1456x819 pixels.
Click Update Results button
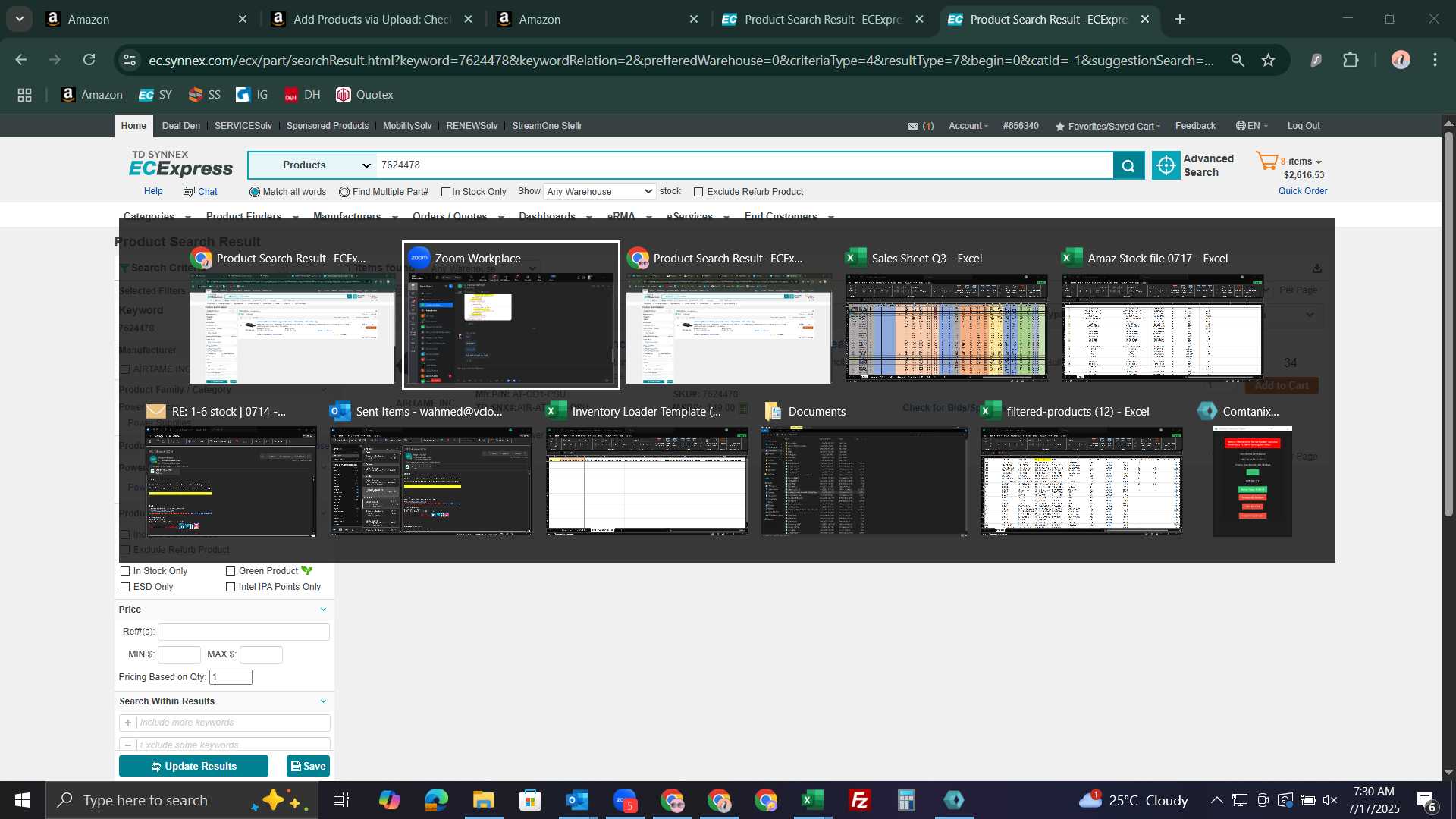tap(193, 766)
